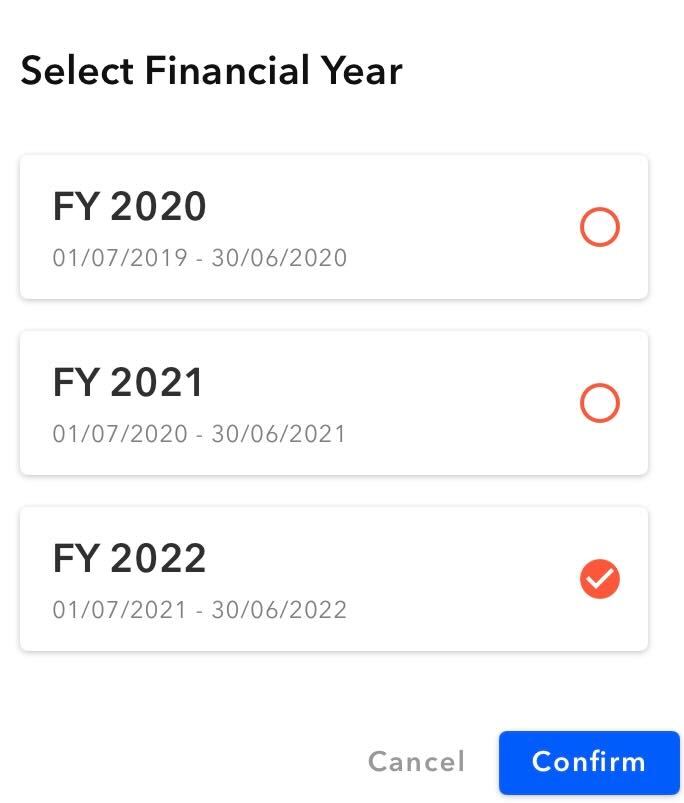Image resolution: width=684 pixels, height=803 pixels.
Task: Click the "FY 2020" heading text
Action: (x=129, y=207)
